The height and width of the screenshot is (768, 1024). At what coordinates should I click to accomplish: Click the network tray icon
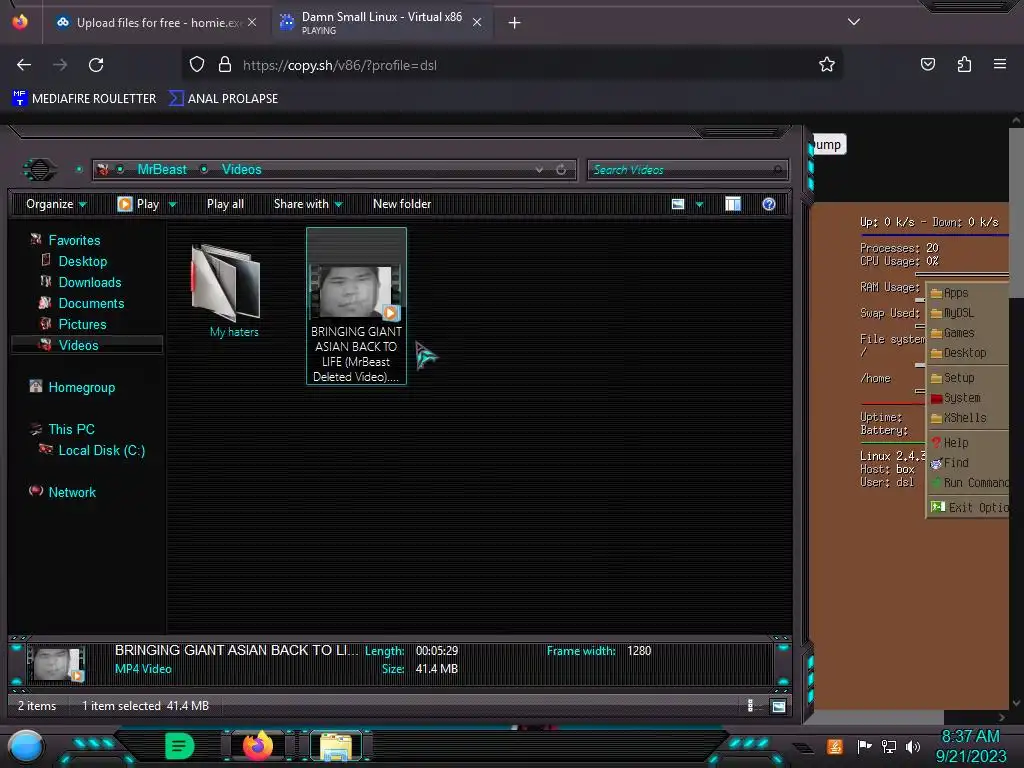click(888, 746)
